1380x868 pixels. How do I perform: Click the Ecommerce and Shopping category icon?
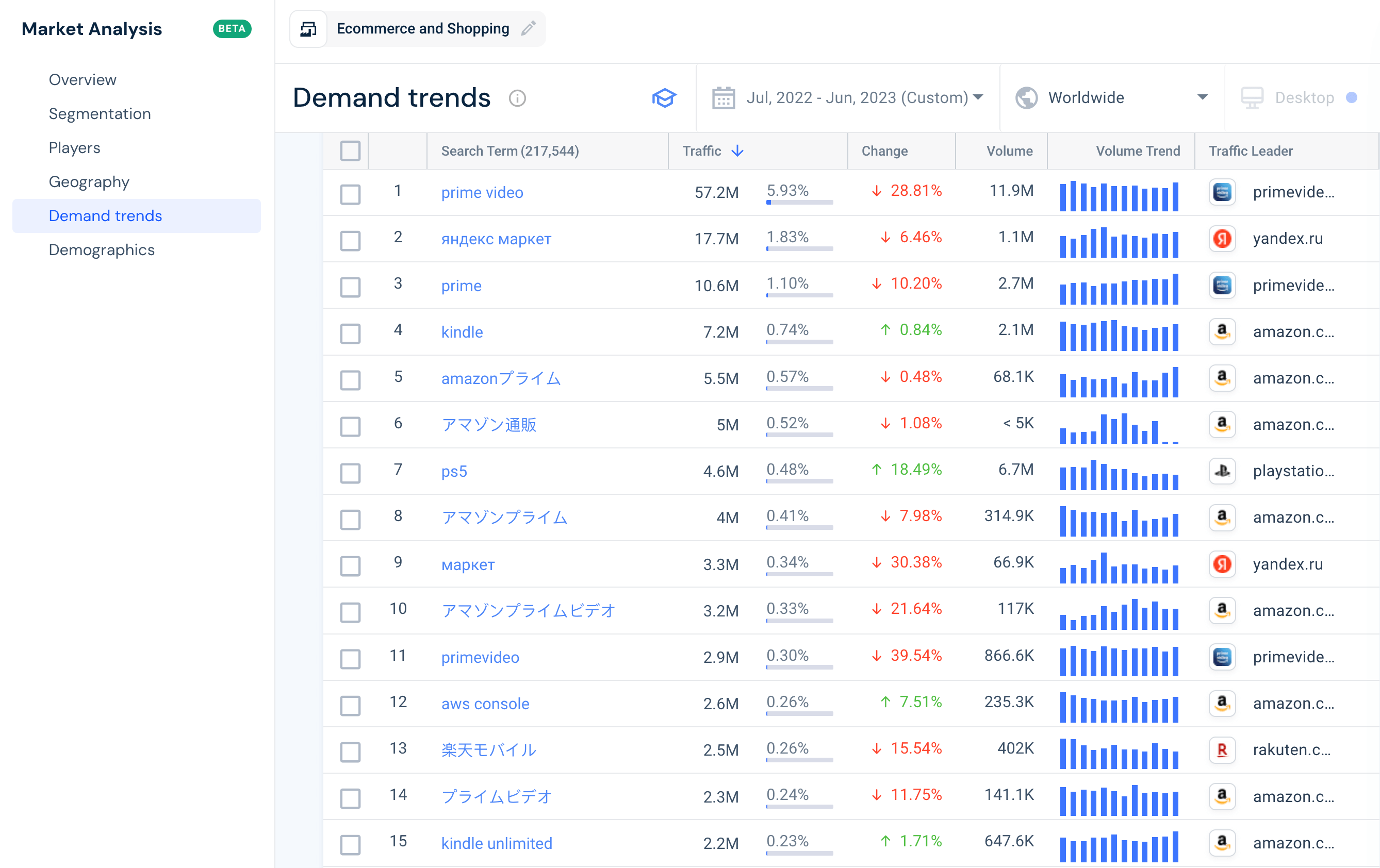point(308,29)
